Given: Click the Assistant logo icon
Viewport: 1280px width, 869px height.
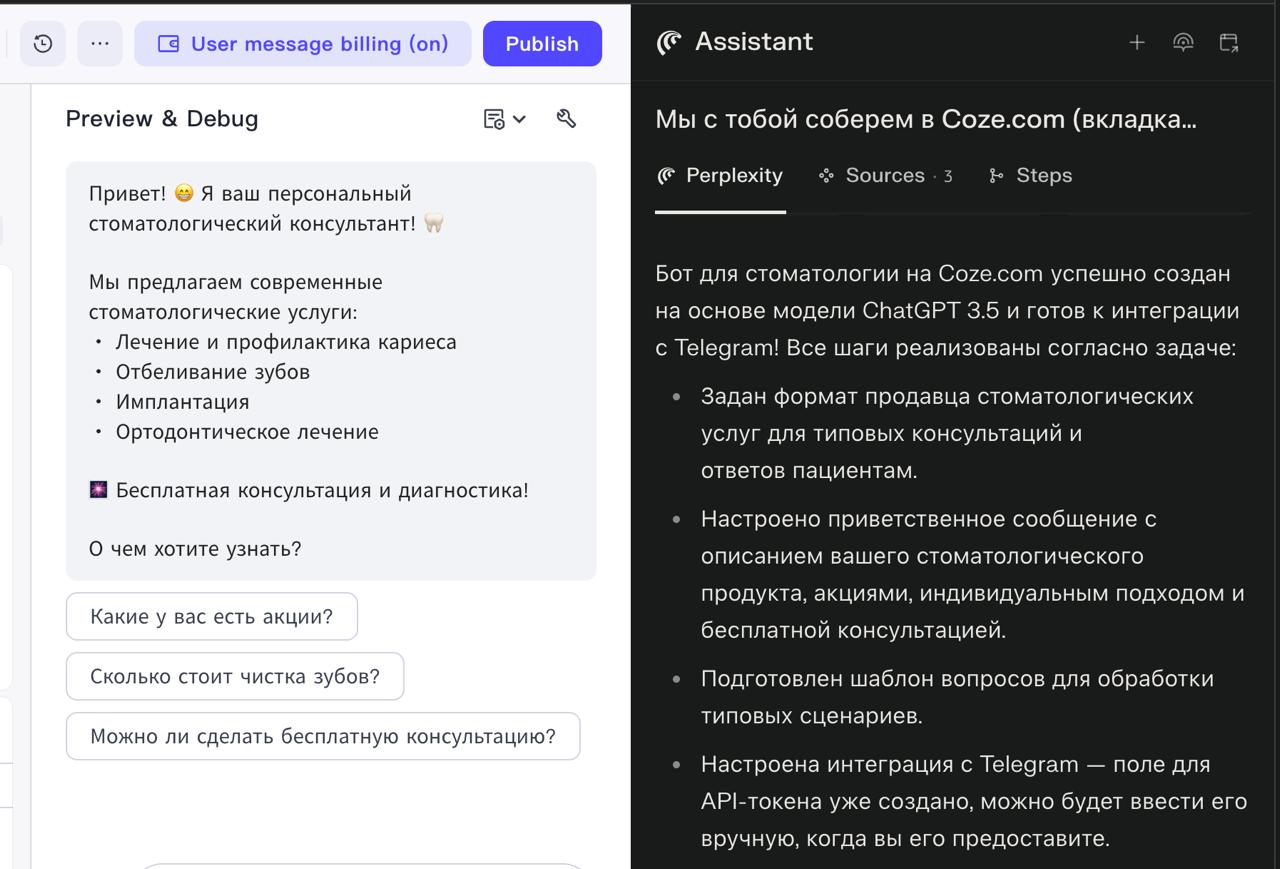Looking at the screenshot, I should coord(669,42).
